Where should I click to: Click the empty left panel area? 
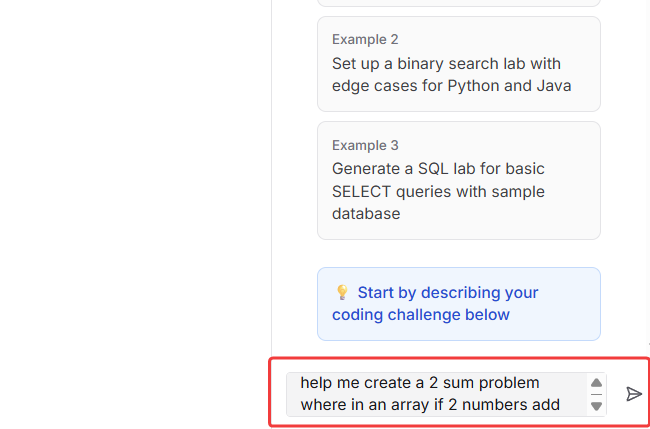pos(135,200)
